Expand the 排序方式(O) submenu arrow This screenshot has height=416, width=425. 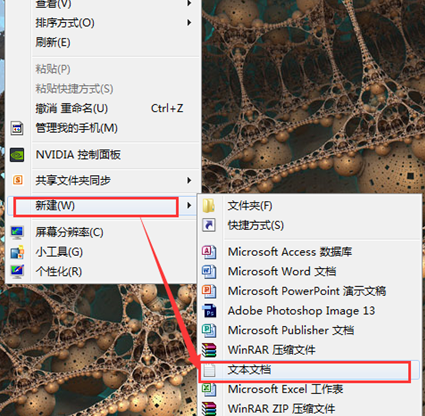pos(189,23)
